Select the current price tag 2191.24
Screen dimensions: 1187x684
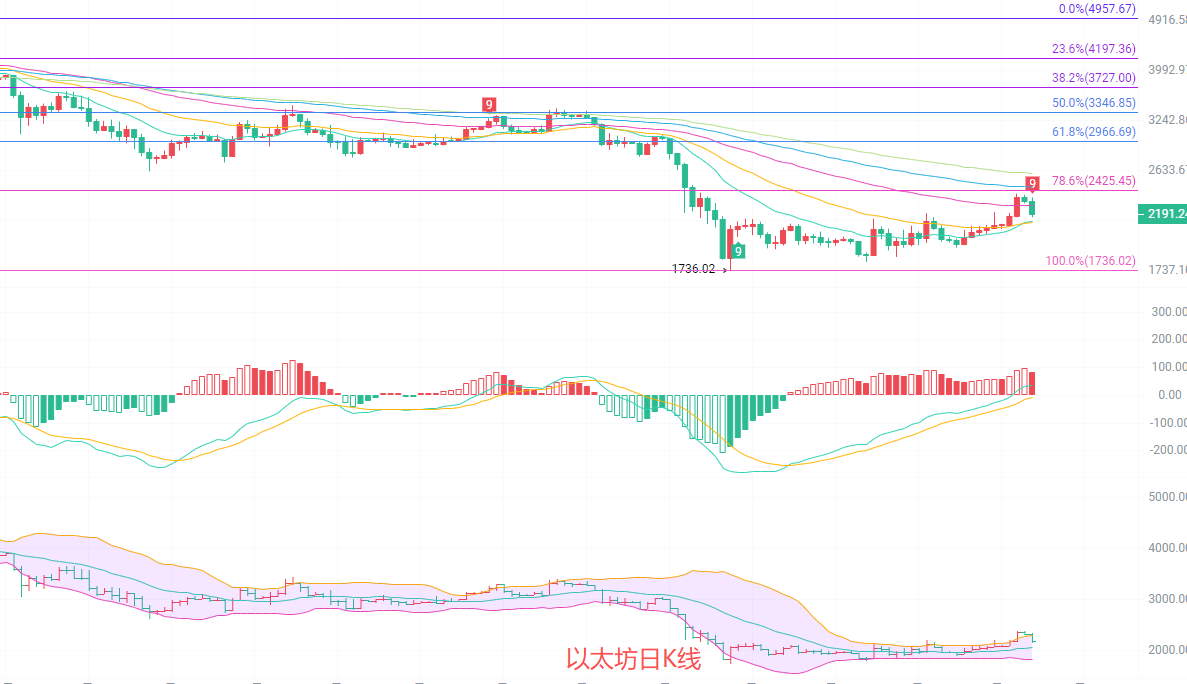pos(1162,214)
